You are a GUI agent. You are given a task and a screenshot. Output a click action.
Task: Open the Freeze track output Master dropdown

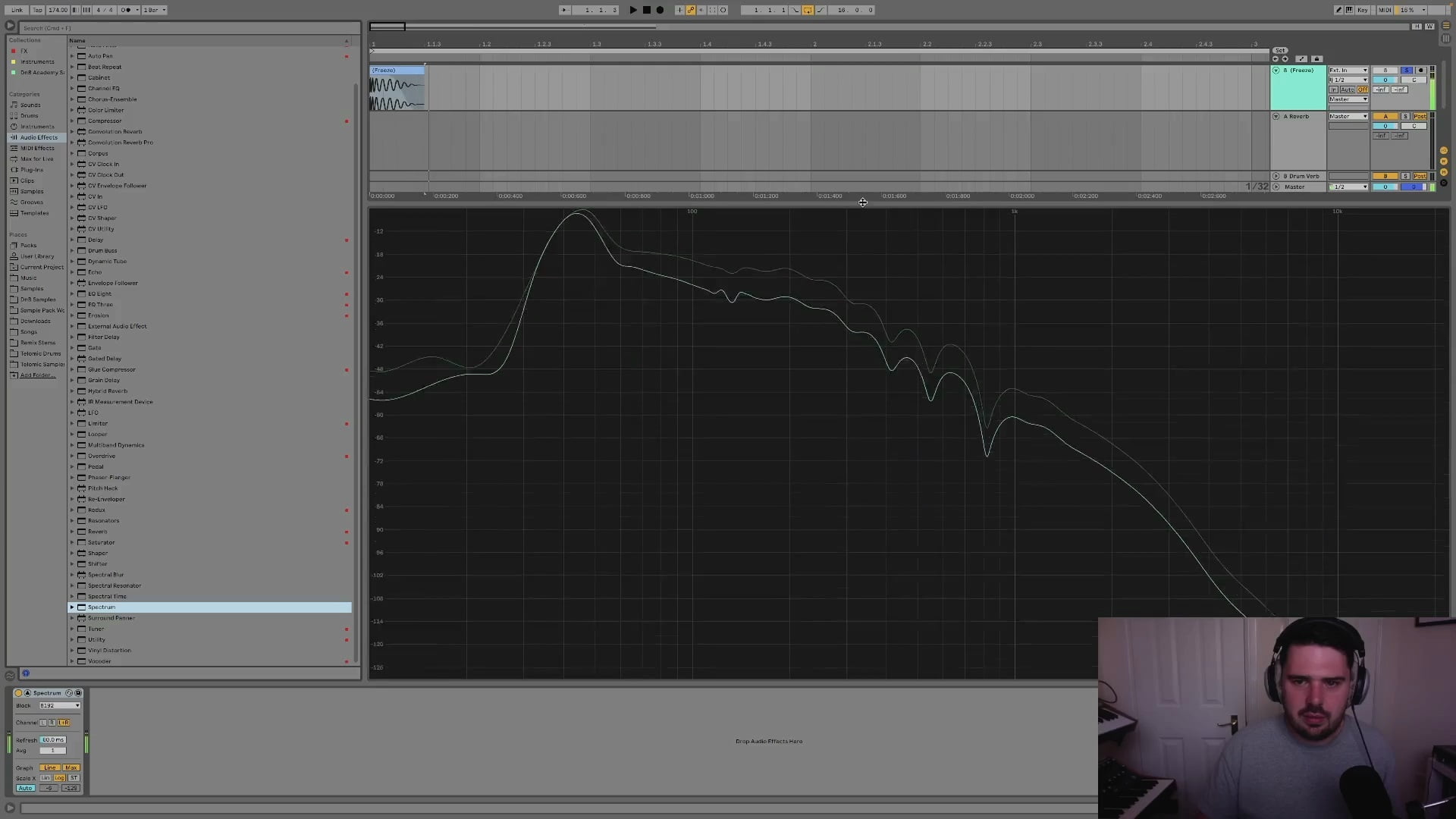coord(1348,99)
